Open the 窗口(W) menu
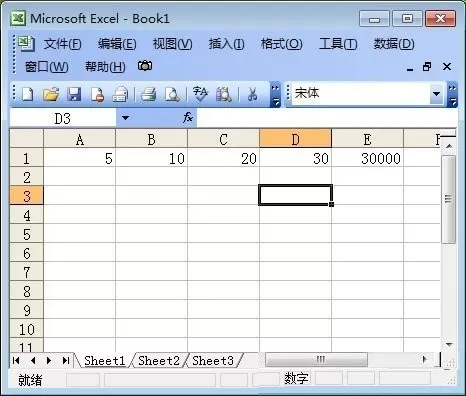 point(47,67)
